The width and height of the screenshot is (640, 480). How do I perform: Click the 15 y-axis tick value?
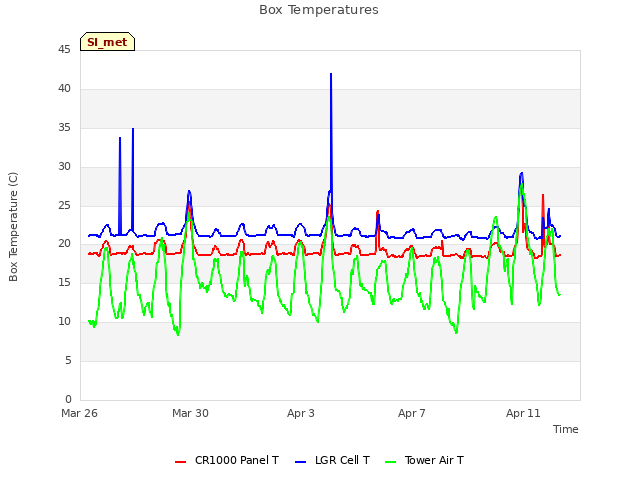pos(64,282)
